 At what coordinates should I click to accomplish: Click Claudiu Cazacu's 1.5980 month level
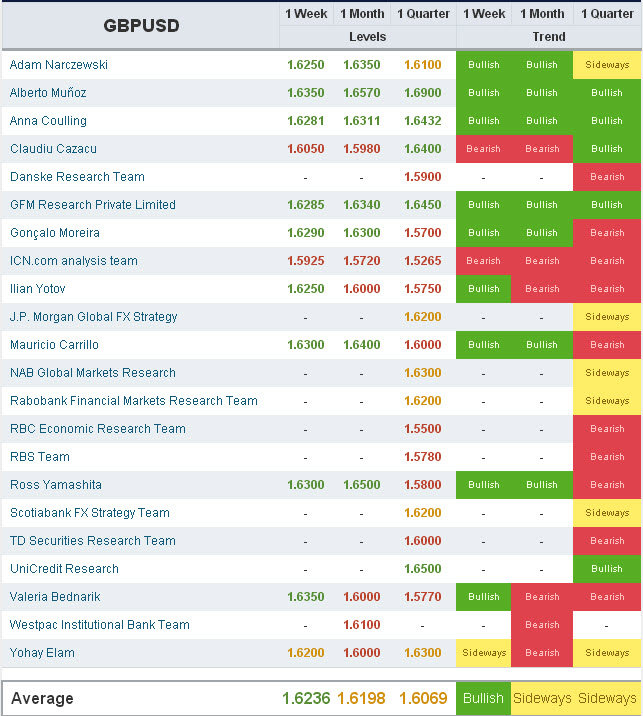(x=362, y=149)
